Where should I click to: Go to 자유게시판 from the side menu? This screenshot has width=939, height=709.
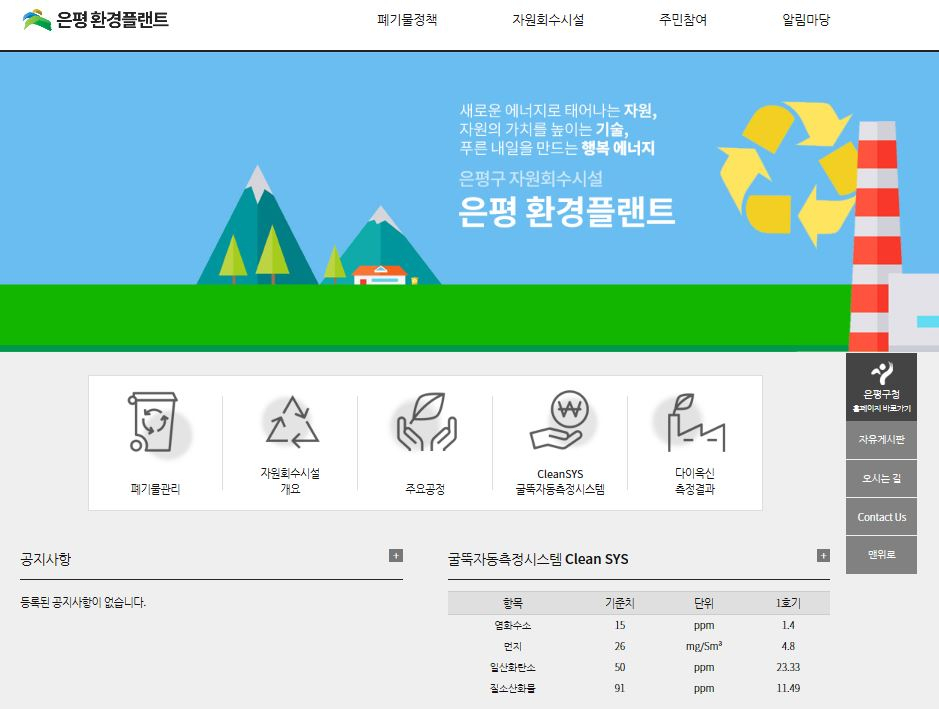[x=882, y=440]
